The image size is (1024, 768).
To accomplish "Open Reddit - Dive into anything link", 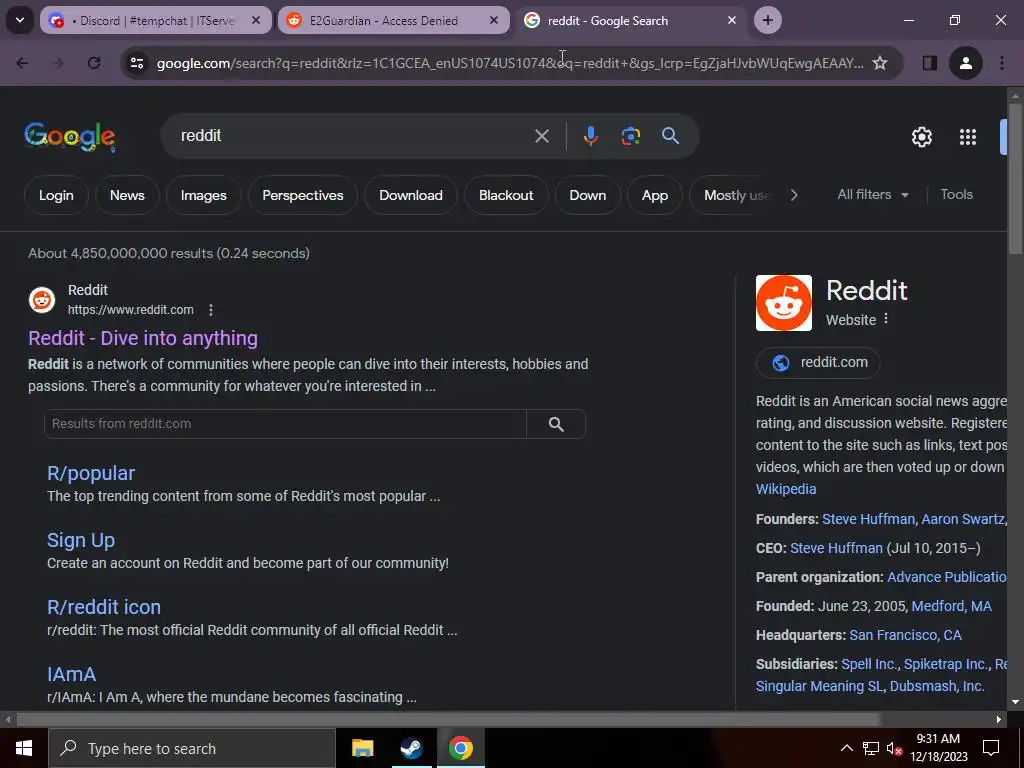I will (143, 338).
